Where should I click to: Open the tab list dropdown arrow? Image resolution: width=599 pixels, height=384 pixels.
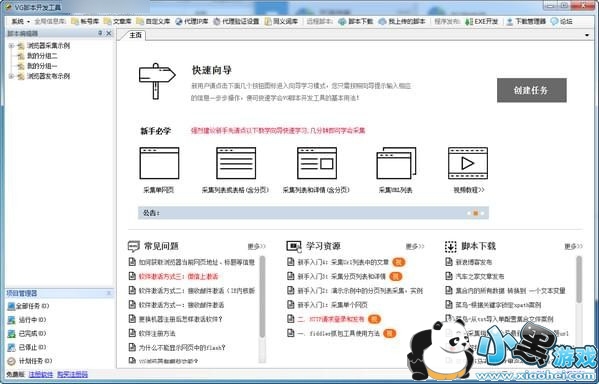pyautogui.click(x=587, y=35)
